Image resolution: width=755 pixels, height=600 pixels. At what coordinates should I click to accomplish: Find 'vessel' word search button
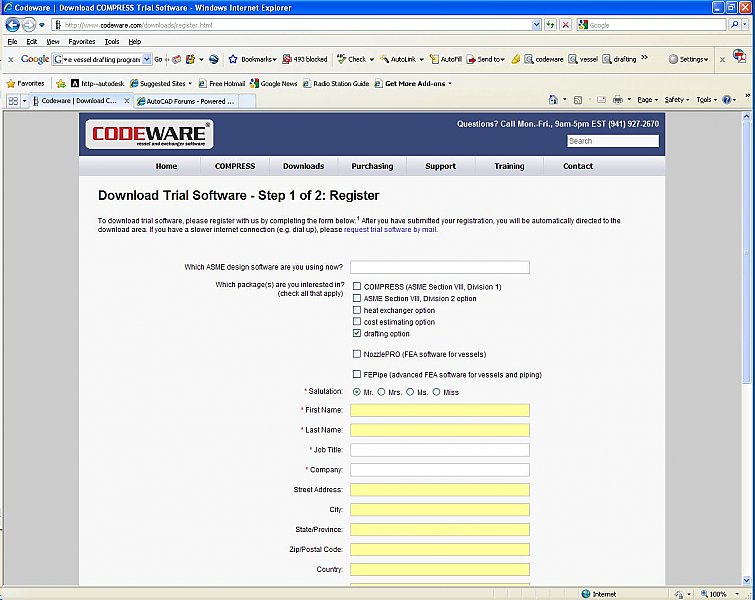583,59
